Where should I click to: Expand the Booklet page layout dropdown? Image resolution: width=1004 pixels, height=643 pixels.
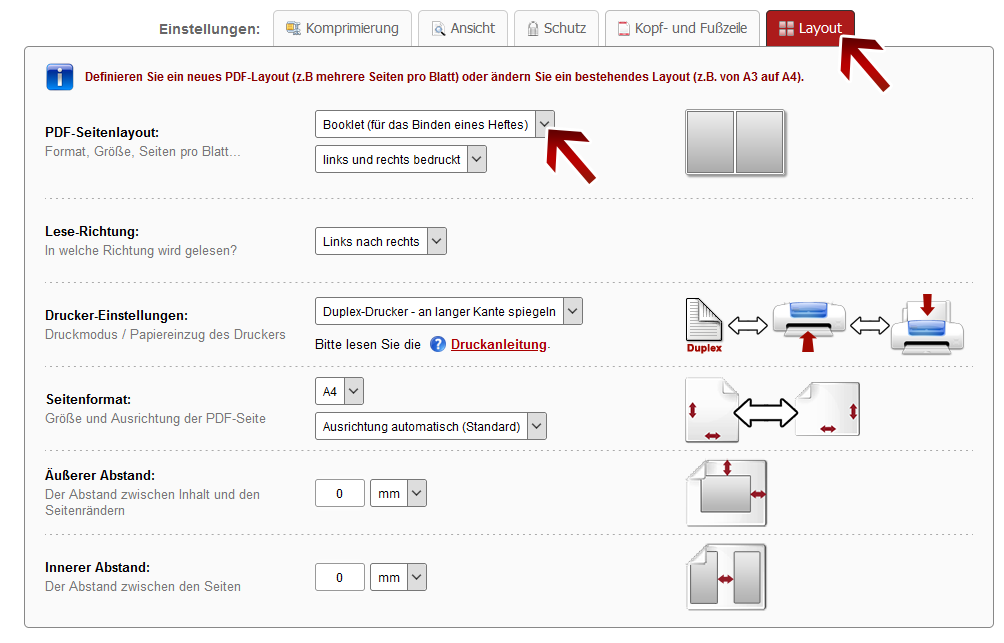coord(434,125)
